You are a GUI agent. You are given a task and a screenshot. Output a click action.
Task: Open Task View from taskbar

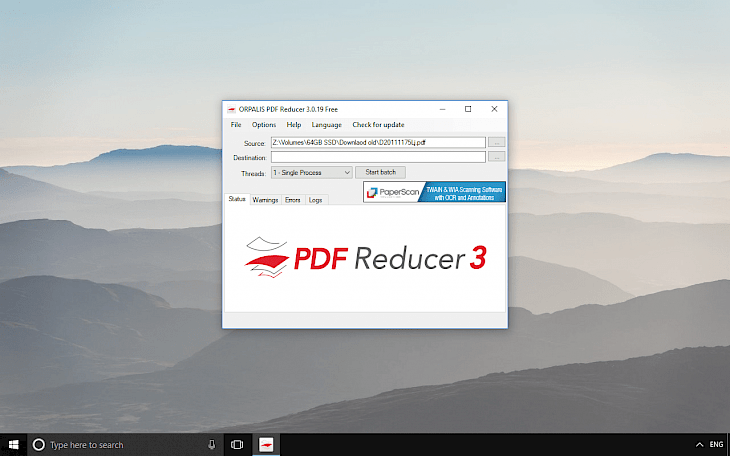(x=237, y=445)
